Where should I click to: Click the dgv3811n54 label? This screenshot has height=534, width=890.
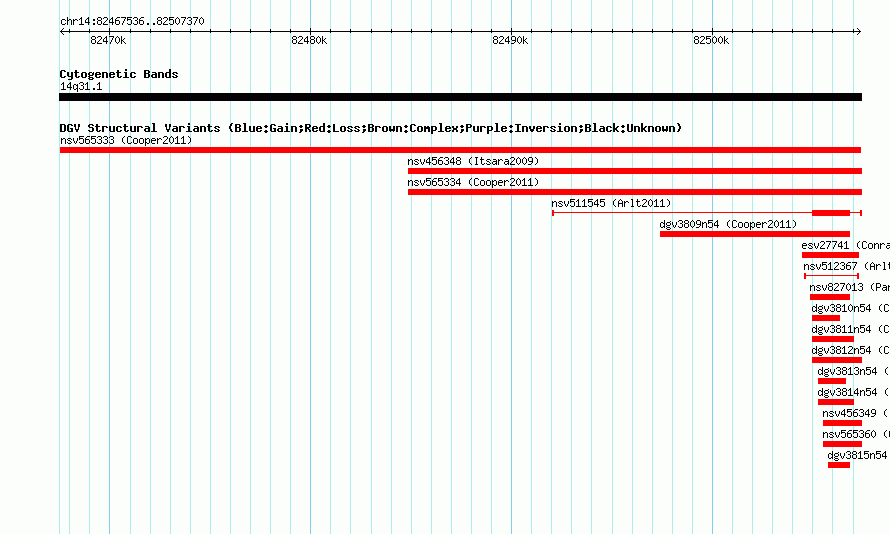point(850,329)
